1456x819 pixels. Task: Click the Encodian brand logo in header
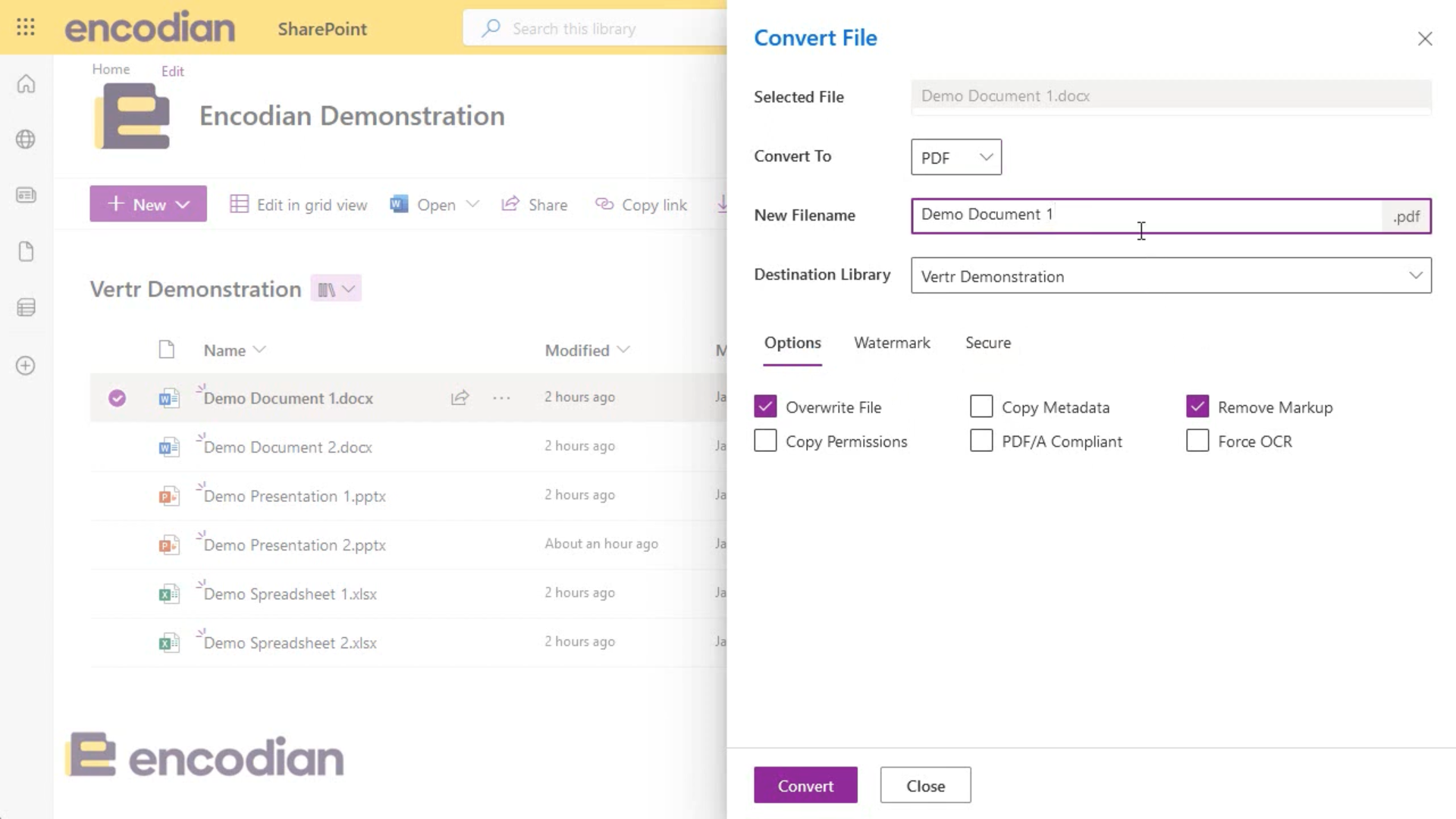149,27
